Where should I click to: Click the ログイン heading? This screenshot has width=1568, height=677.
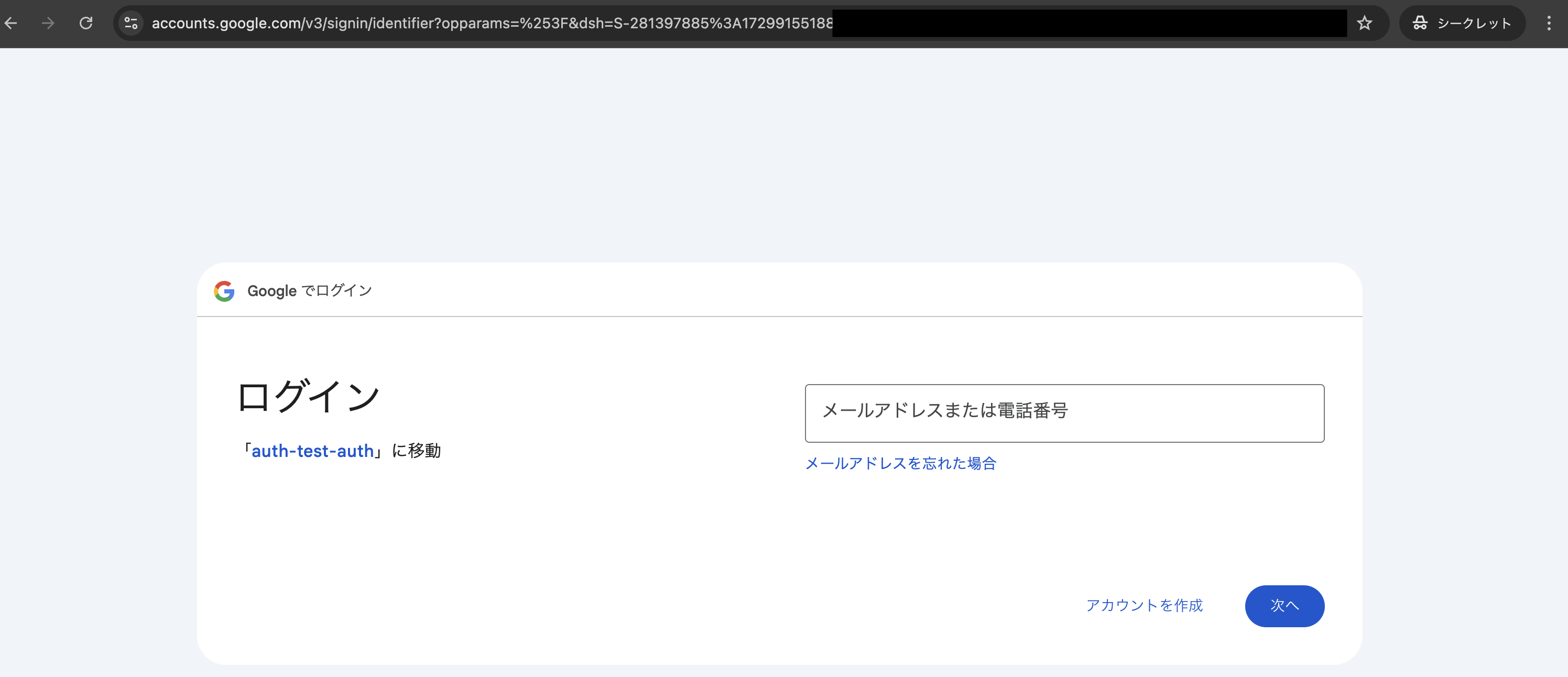[x=308, y=396]
